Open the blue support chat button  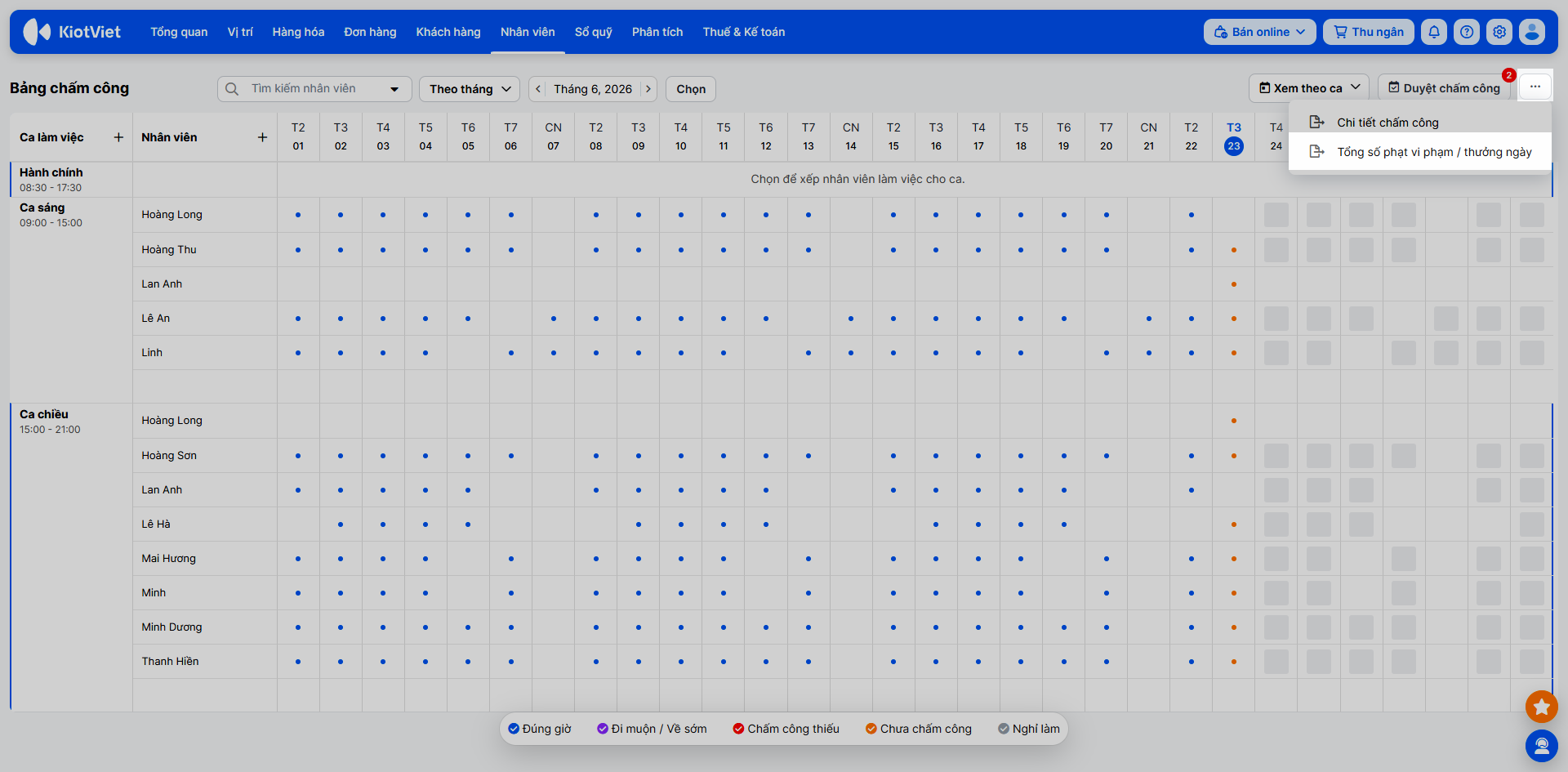pyautogui.click(x=1541, y=746)
